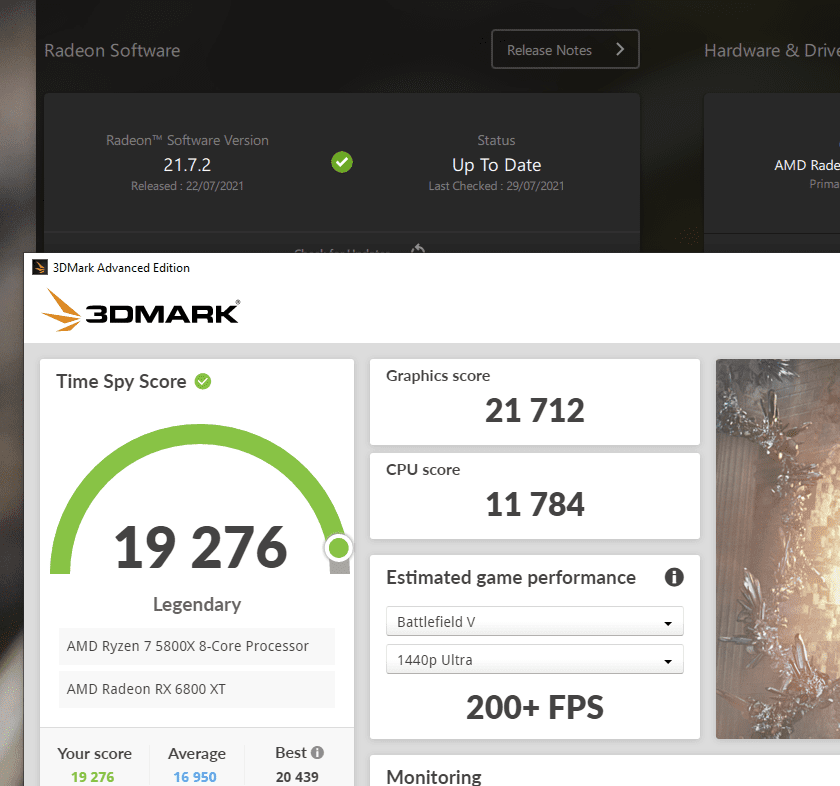Open the Battlefield V game dropdown

click(535, 622)
